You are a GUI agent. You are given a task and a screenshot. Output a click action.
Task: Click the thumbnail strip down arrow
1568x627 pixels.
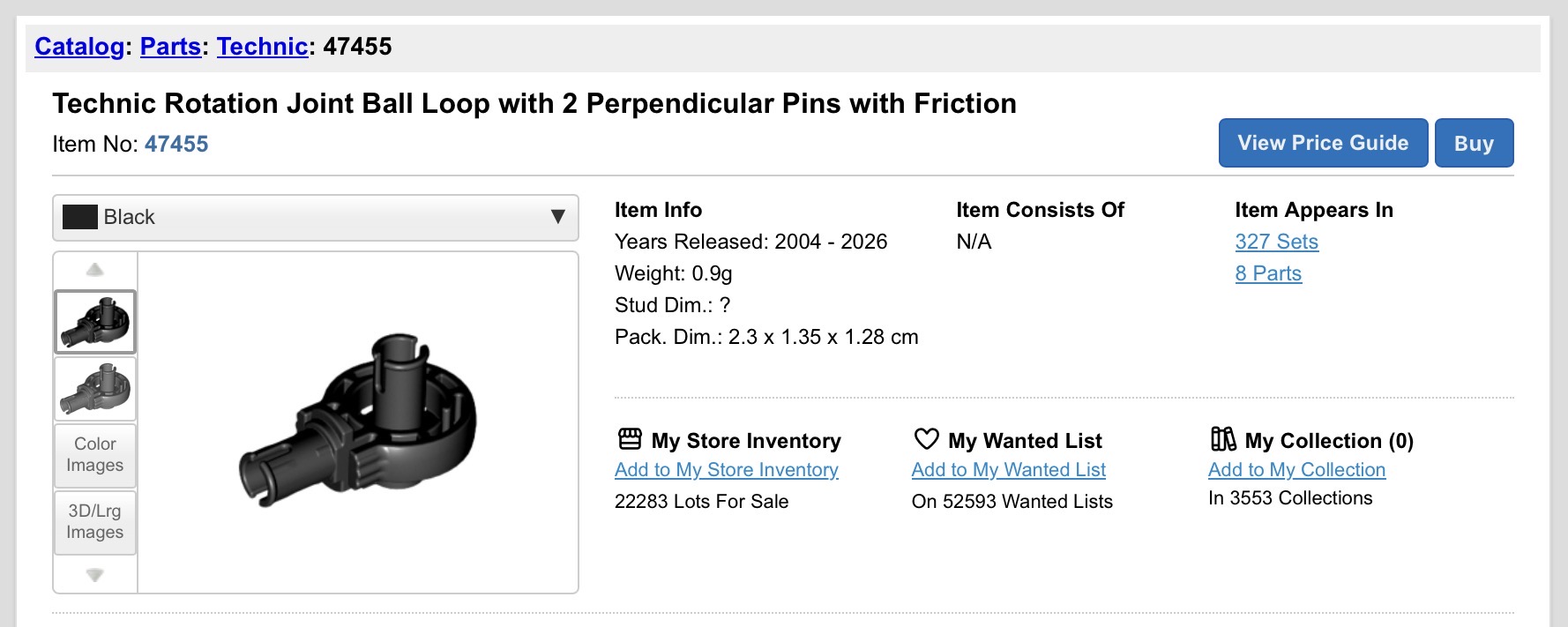(95, 575)
